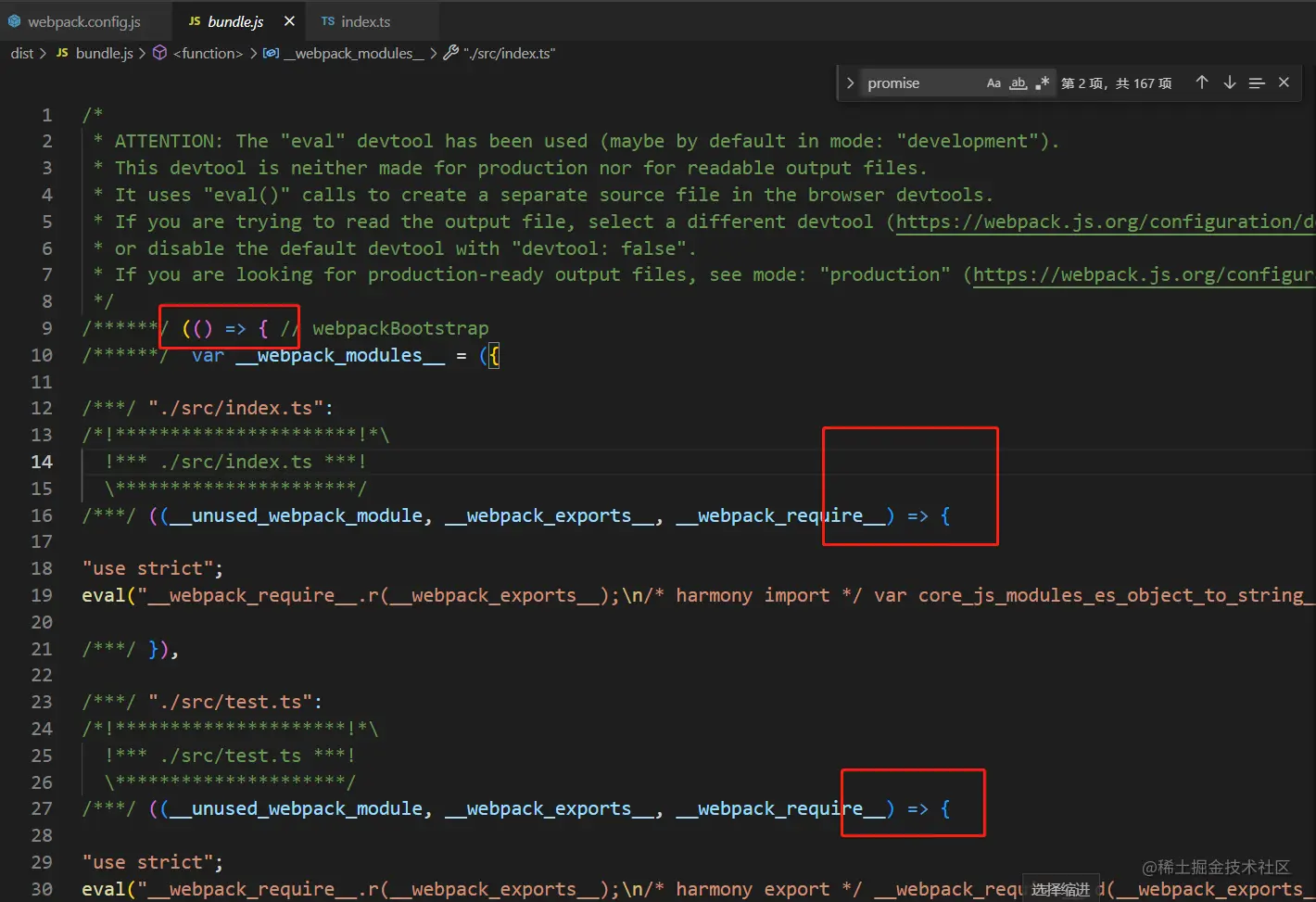Click the variable icon before __webpack_modules__
This screenshot has height=902, width=1316.
(x=271, y=53)
